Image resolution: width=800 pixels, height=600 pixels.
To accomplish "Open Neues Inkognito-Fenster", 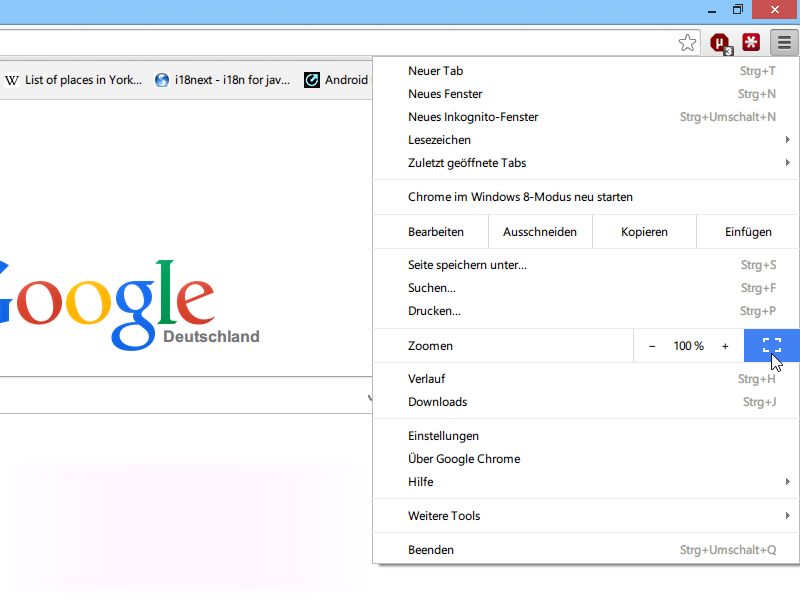I will [586, 117].
